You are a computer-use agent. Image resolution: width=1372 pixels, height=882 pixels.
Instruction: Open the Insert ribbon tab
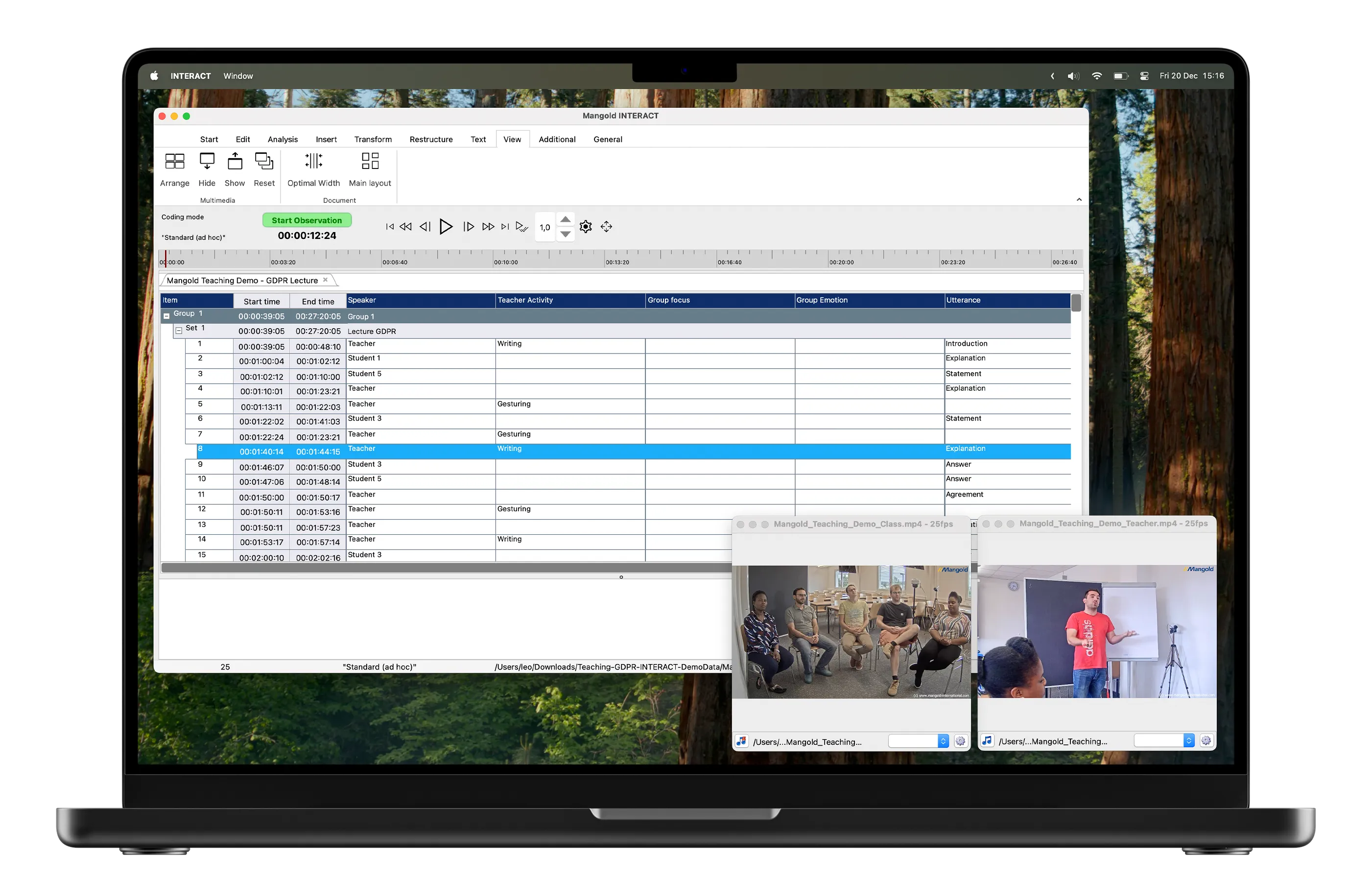326,139
